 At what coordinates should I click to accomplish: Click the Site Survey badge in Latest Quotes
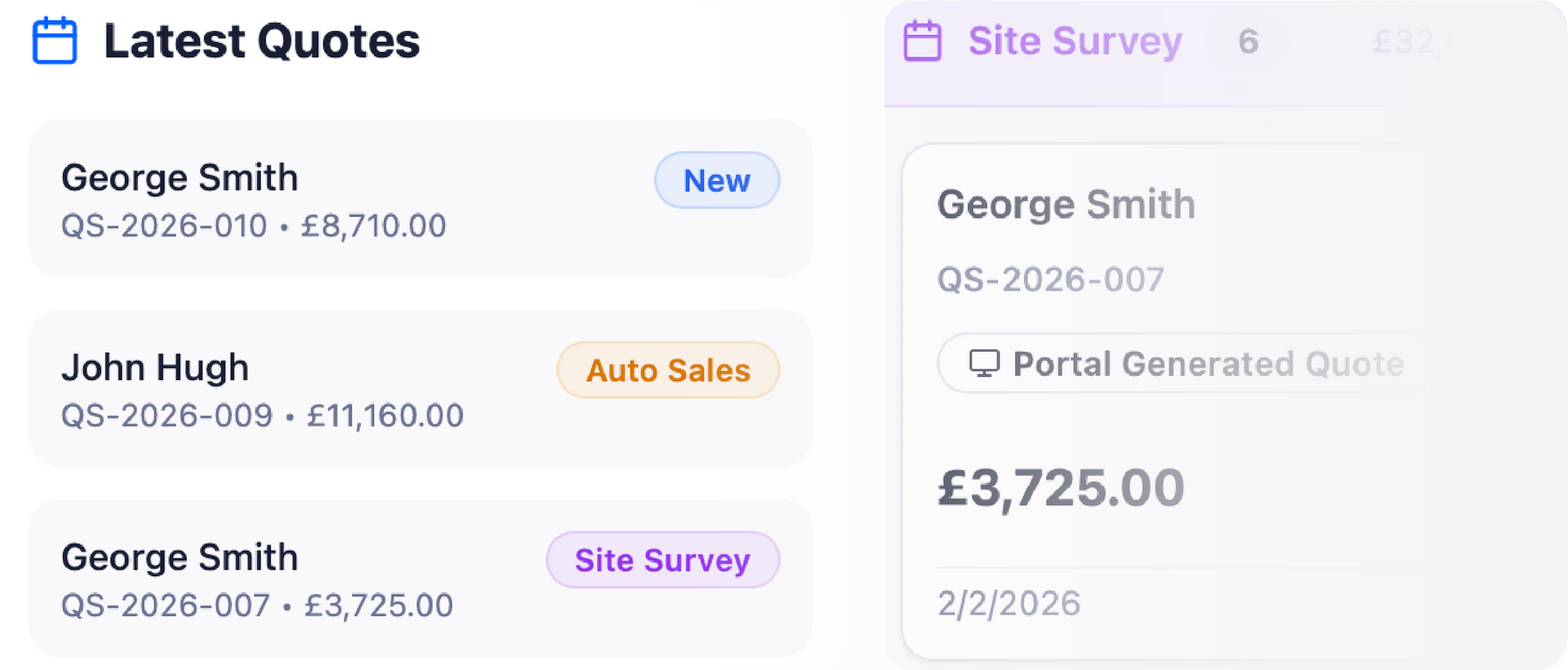pyautogui.click(x=662, y=560)
